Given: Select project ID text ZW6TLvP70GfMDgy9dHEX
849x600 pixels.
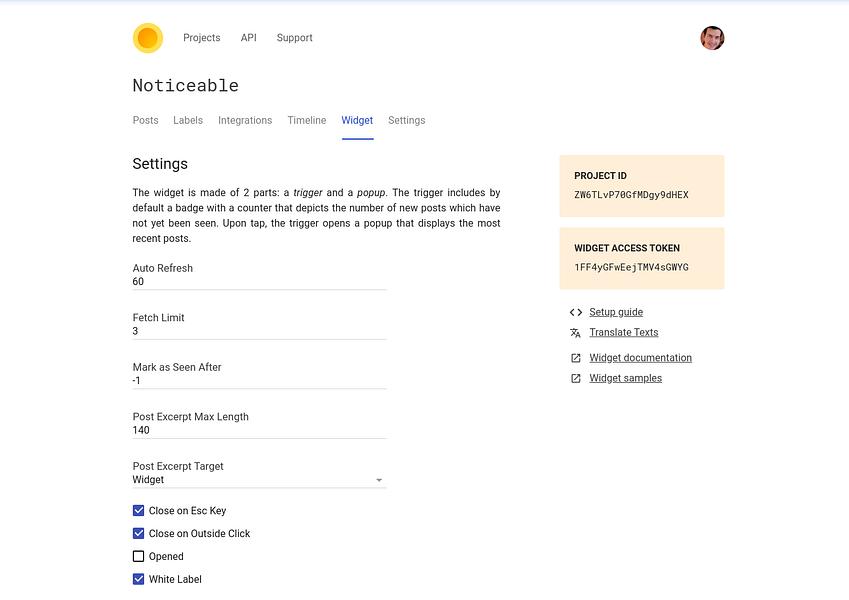Looking at the screenshot, I should click(631, 195).
